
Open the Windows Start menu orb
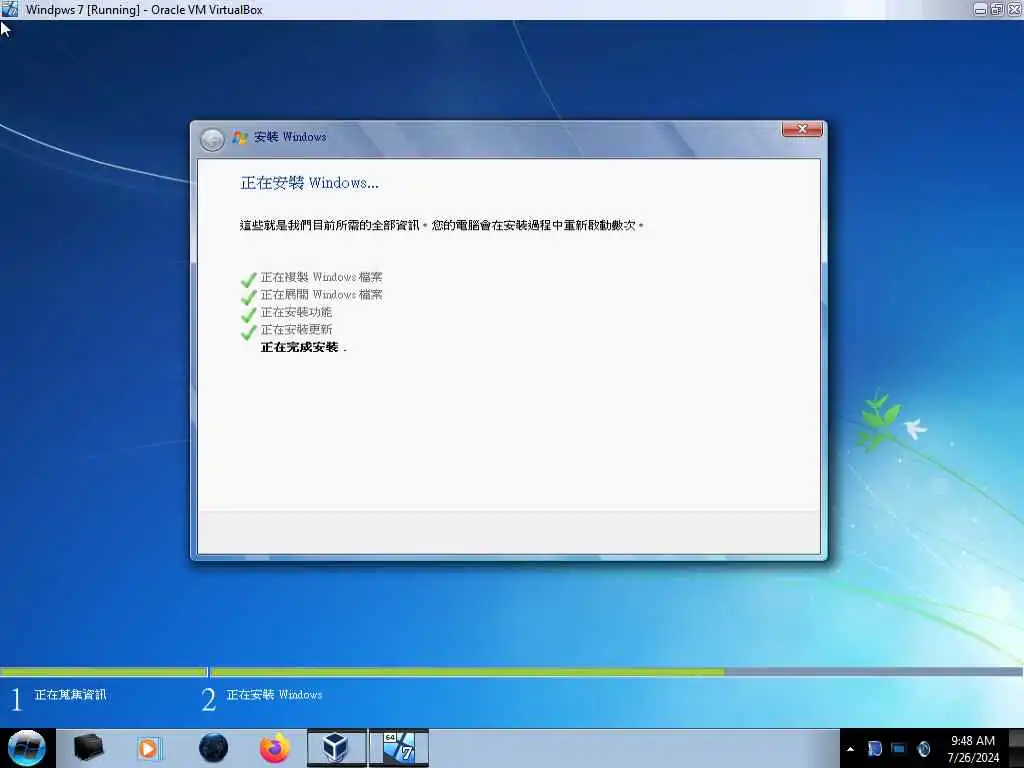27,748
